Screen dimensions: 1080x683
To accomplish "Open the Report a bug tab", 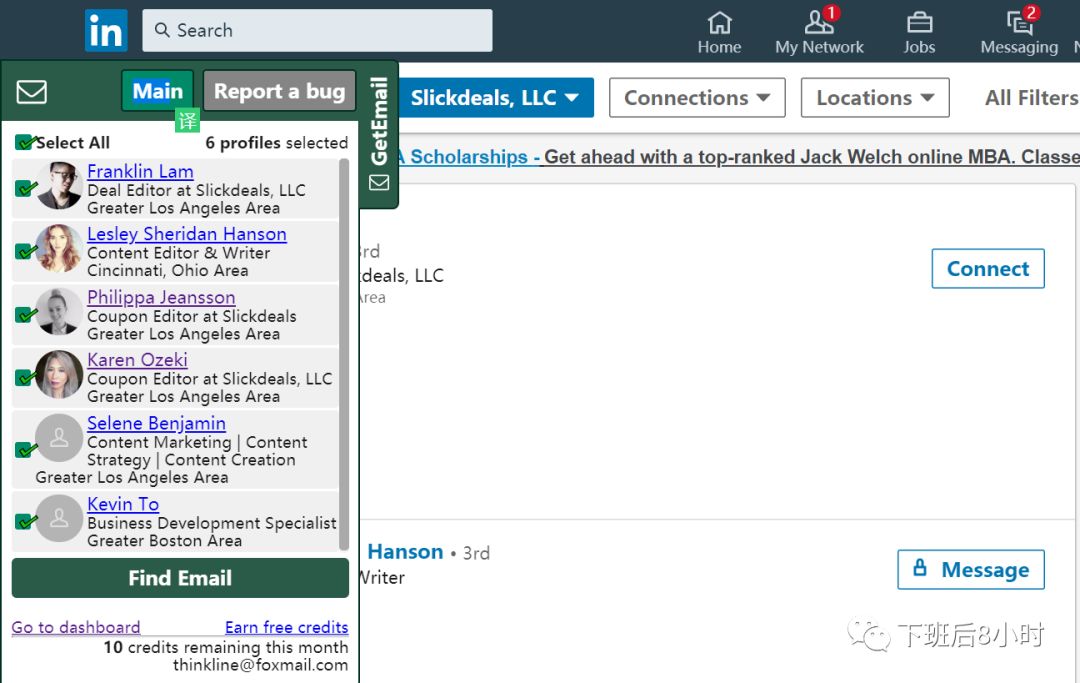I will [x=280, y=91].
